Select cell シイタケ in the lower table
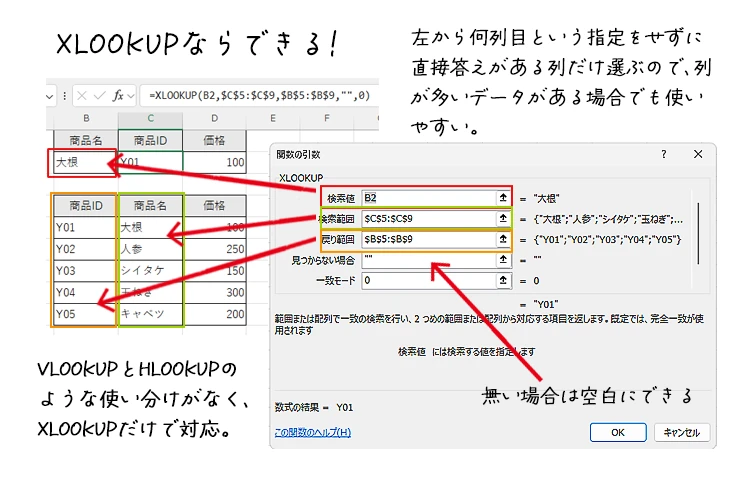Viewport: 754px width, 500px height. (x=151, y=271)
